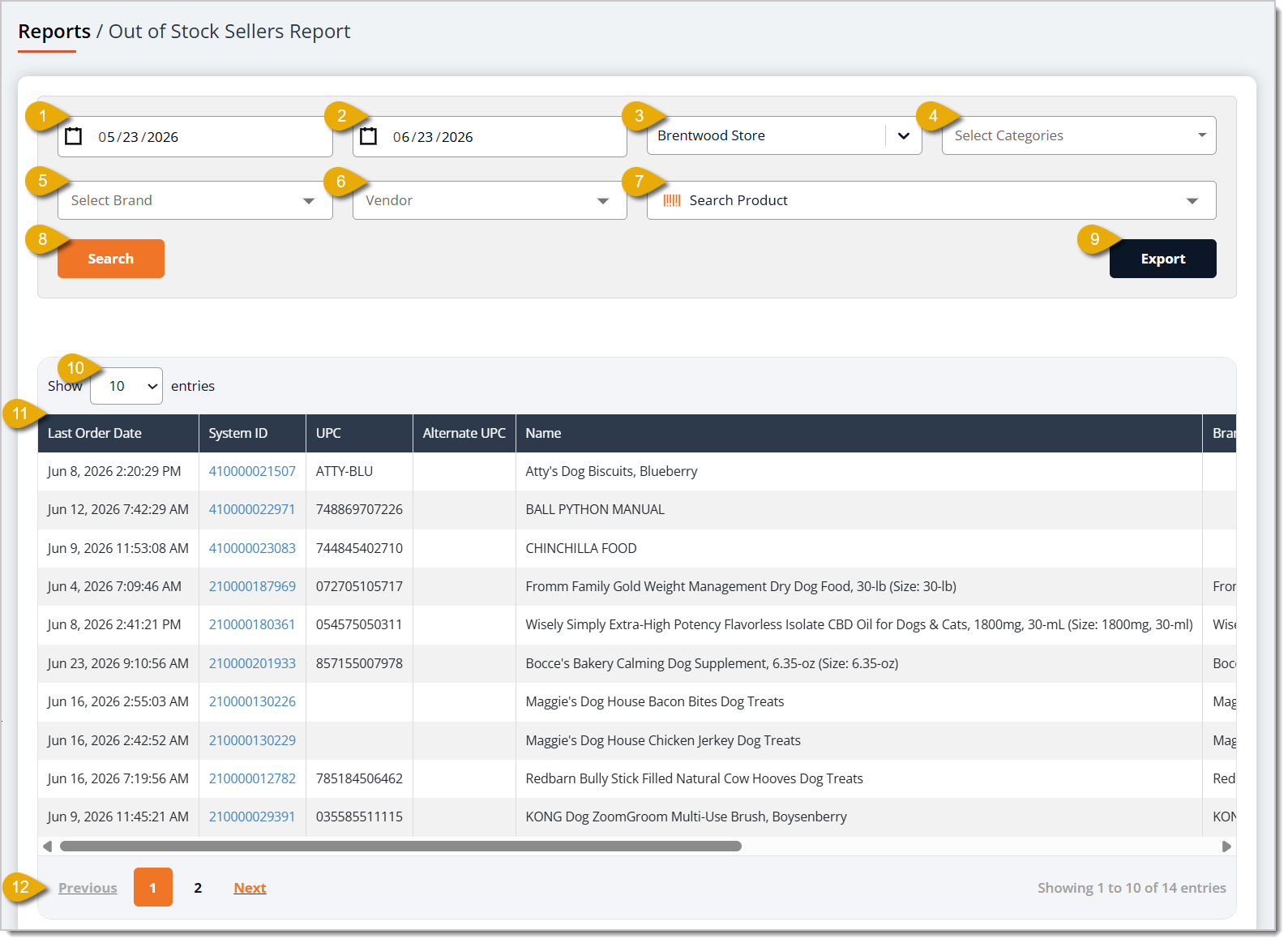Click the start date field 05/23/2026
The height and width of the screenshot is (943, 1288).
click(x=195, y=136)
